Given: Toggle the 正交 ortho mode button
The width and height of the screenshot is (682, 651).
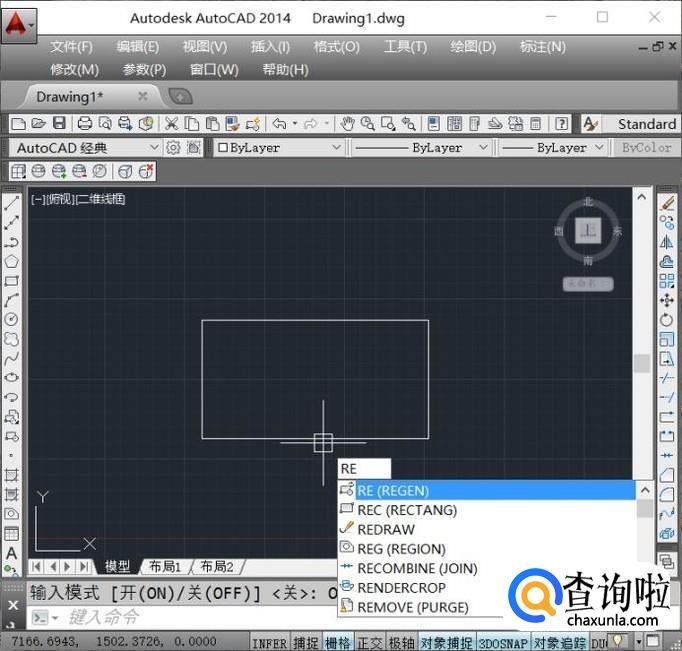Looking at the screenshot, I should pyautogui.click(x=369, y=643).
